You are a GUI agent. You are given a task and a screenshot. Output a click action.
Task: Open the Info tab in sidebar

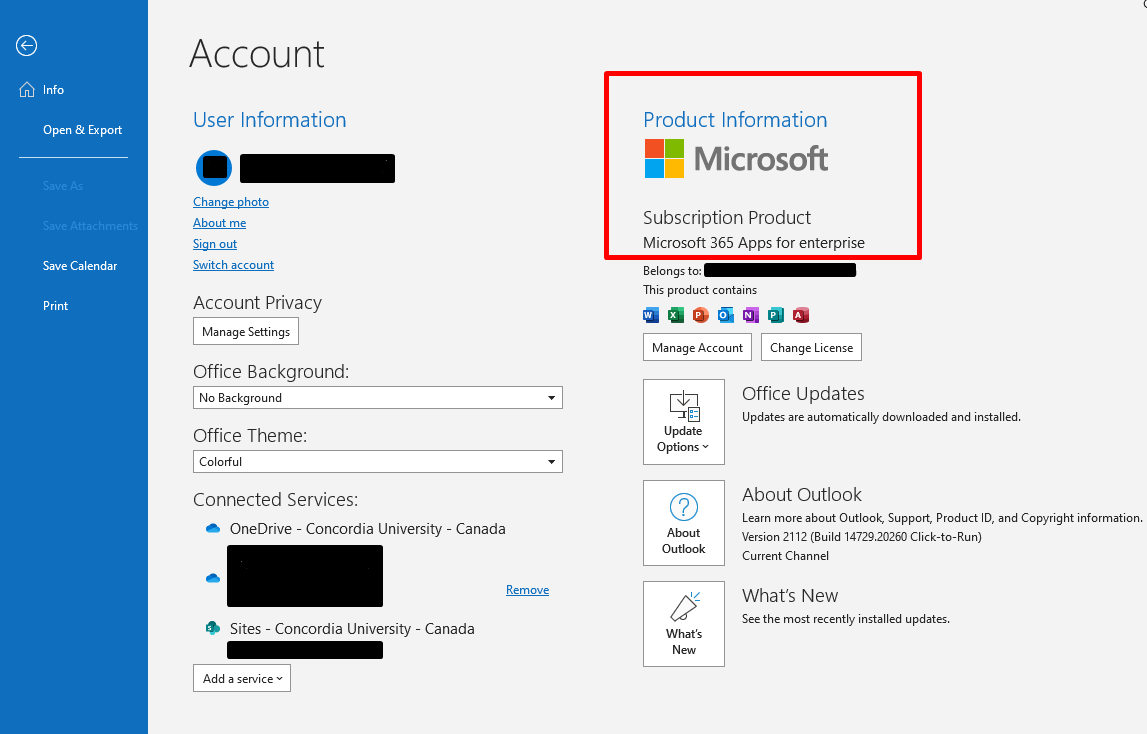53,90
